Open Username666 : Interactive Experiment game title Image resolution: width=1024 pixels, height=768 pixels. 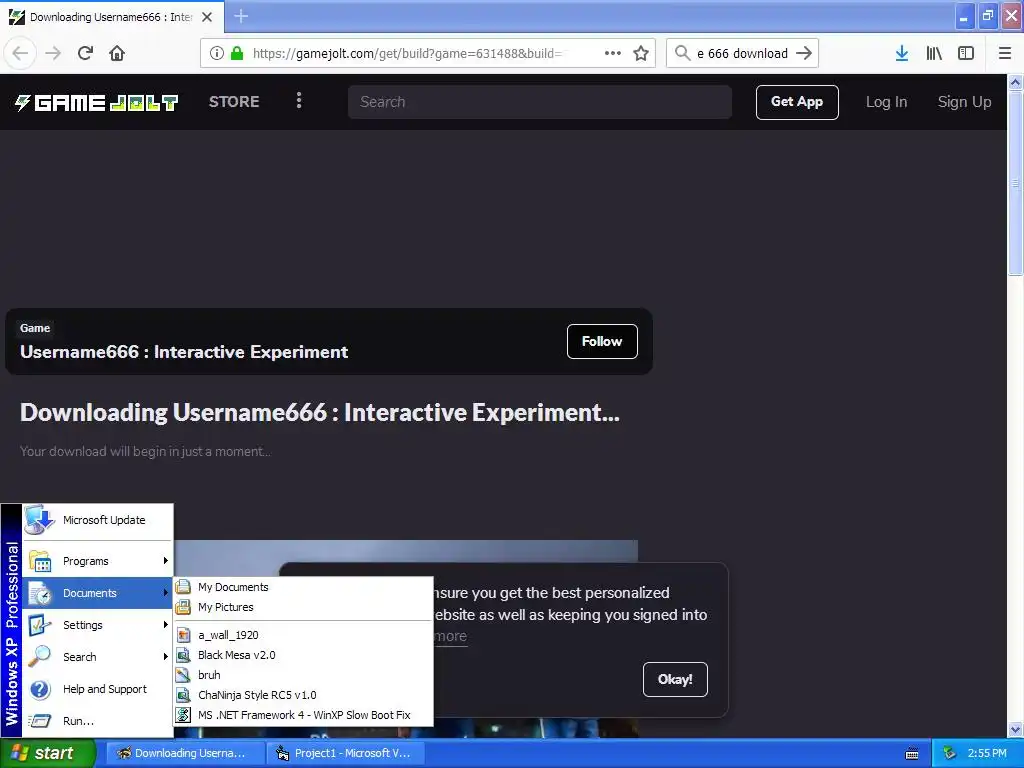pyautogui.click(x=184, y=352)
